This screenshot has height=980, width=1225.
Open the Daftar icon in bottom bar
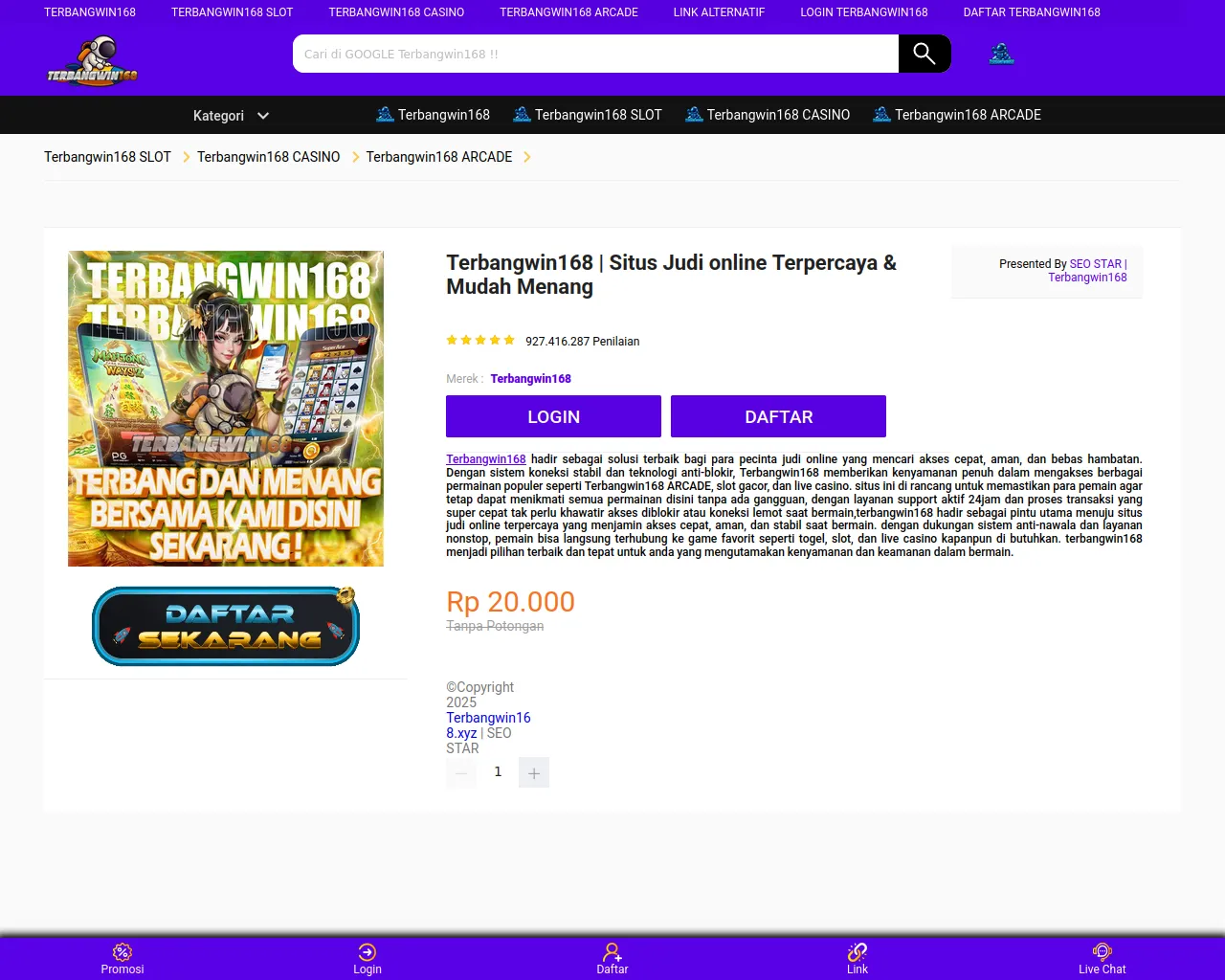[612, 951]
